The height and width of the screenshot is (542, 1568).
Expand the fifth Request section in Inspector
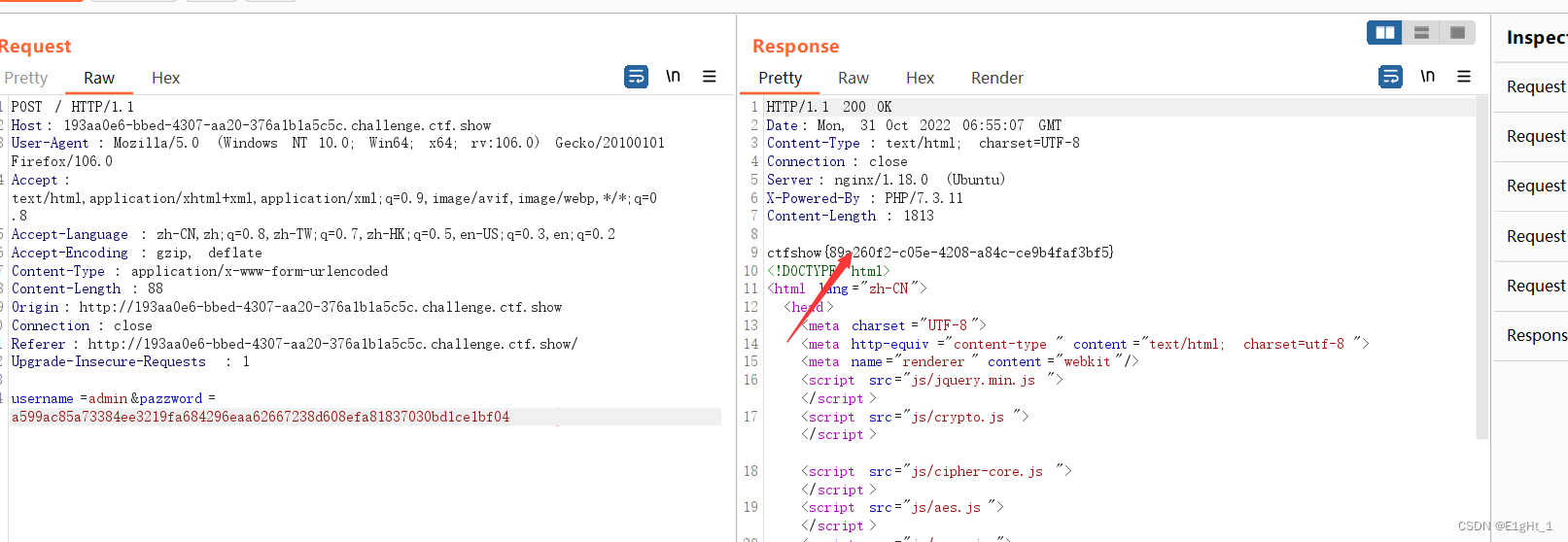click(1531, 287)
